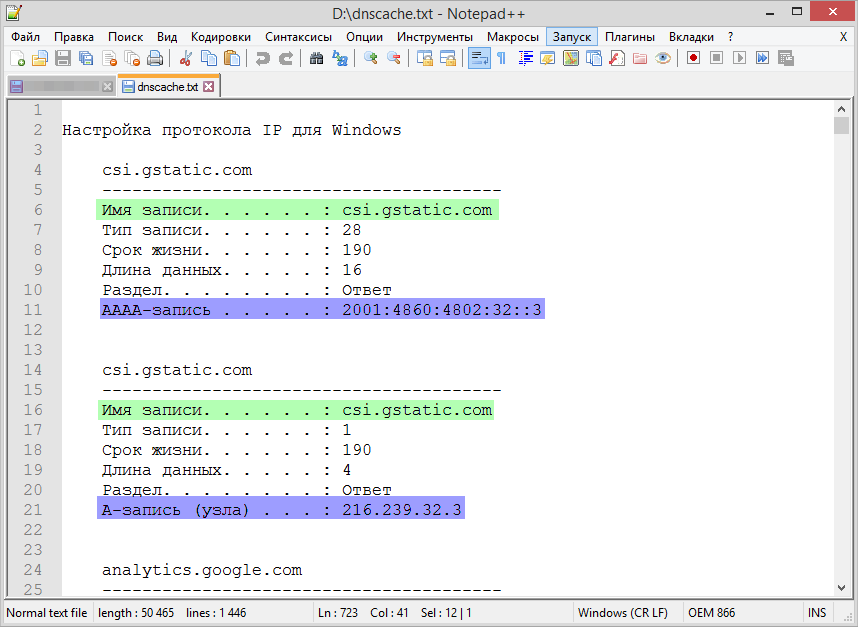The height and width of the screenshot is (627, 858).
Task: Click the Copy toolbar icon
Action: pyautogui.click(x=209, y=58)
